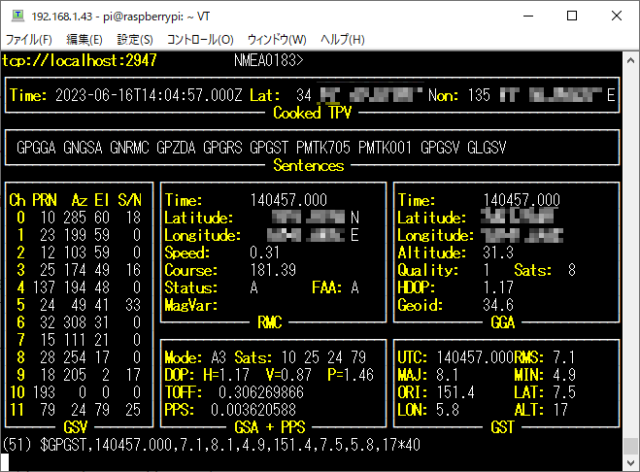Click GPGGA in the Sentences list

(x=37, y=147)
